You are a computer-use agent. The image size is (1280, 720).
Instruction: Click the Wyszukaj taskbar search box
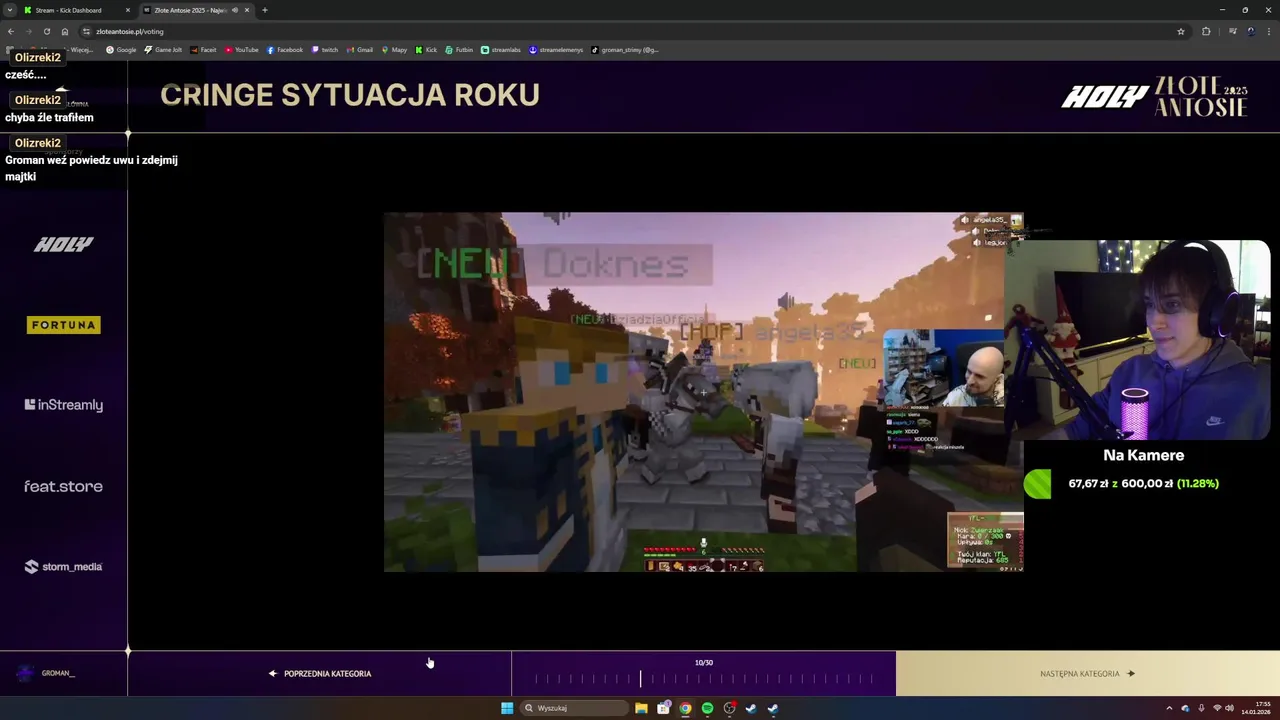tap(575, 708)
